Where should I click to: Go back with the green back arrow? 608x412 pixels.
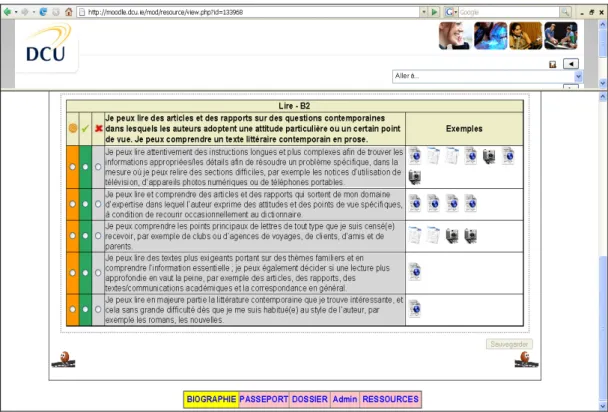(7, 12)
